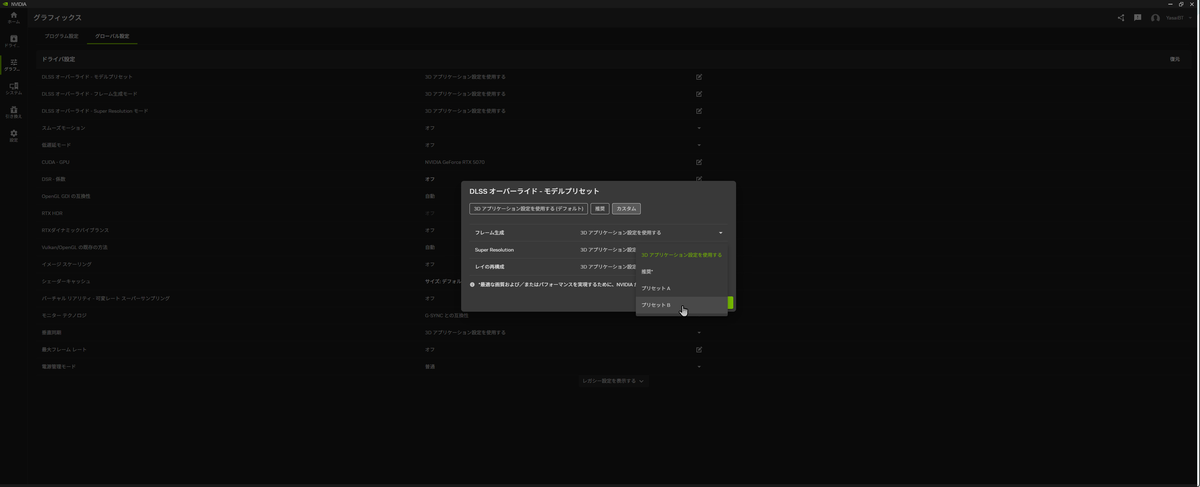The width and height of the screenshot is (1200, 487).
Task: Click the NVIDIA logo in title bar
Action: 5,4
